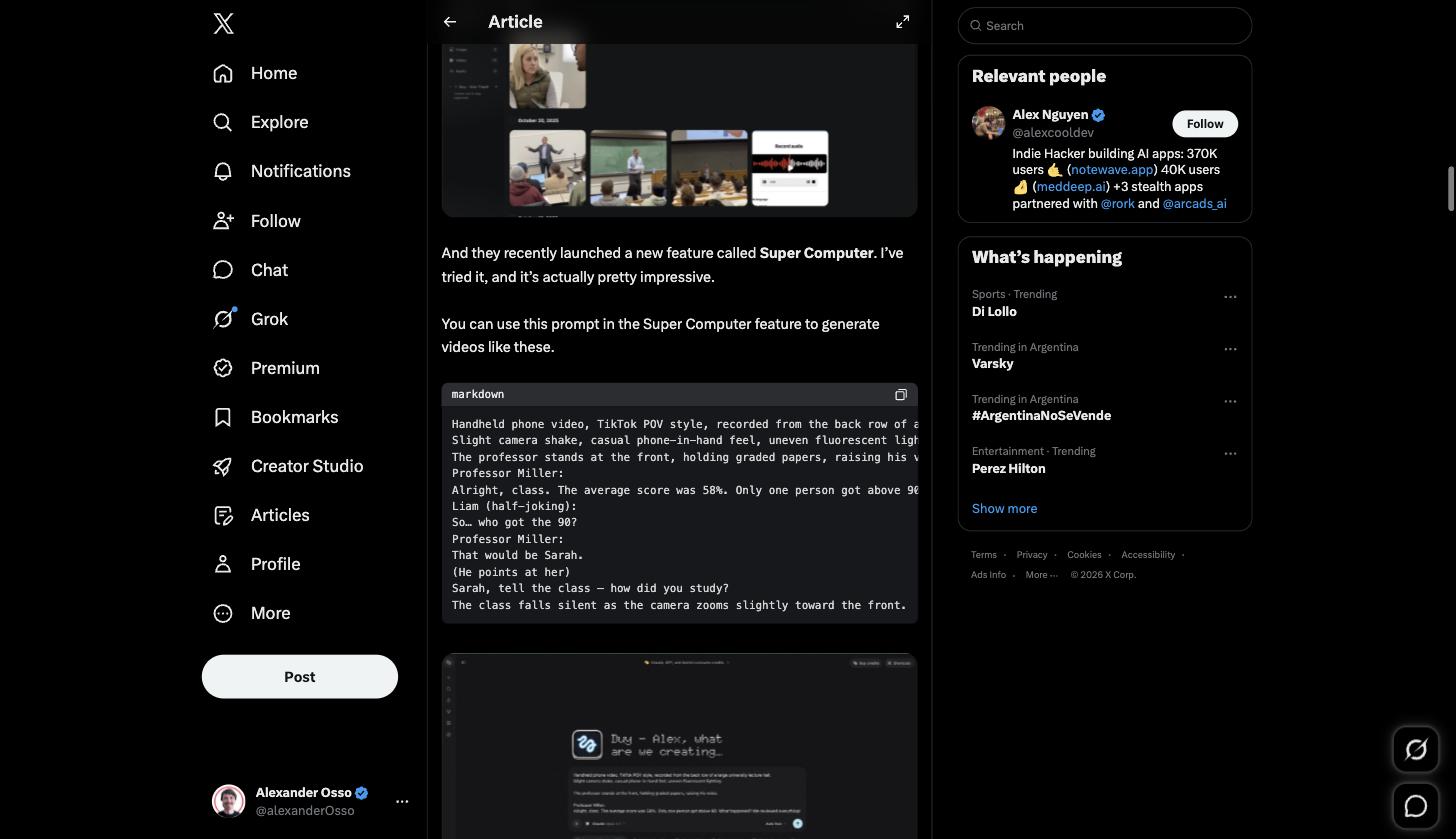This screenshot has width=1456, height=839.
Task: Click the 'Professor Miller:' first code line
Action: [x=508, y=474]
